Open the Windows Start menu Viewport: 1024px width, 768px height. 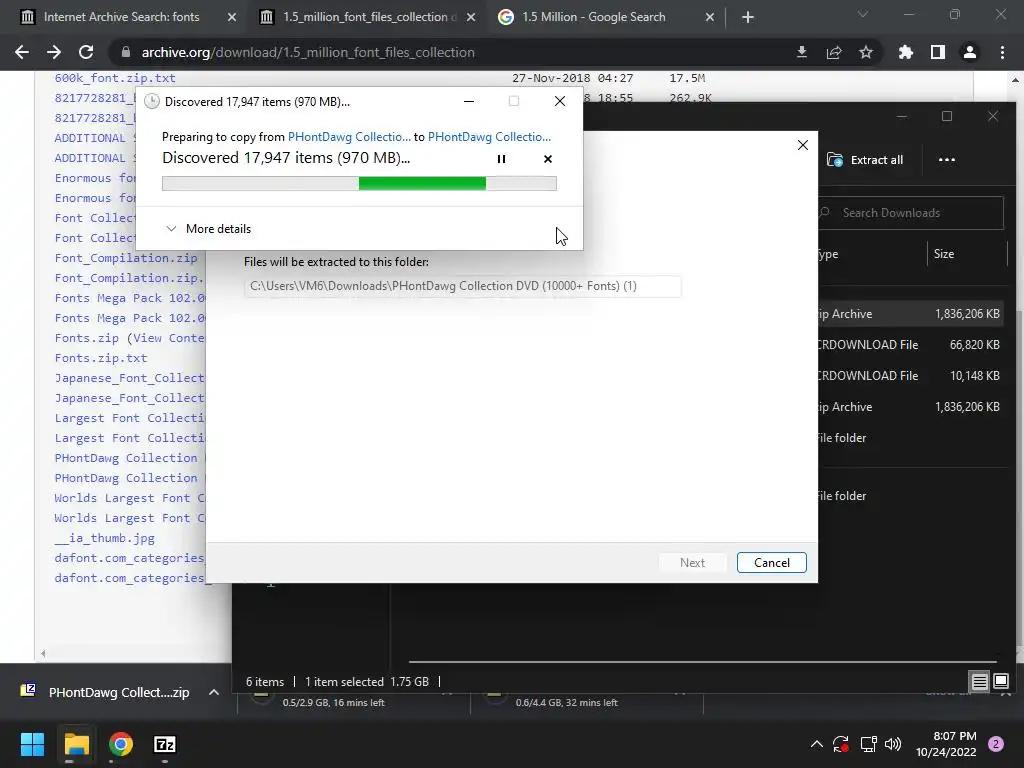32,744
